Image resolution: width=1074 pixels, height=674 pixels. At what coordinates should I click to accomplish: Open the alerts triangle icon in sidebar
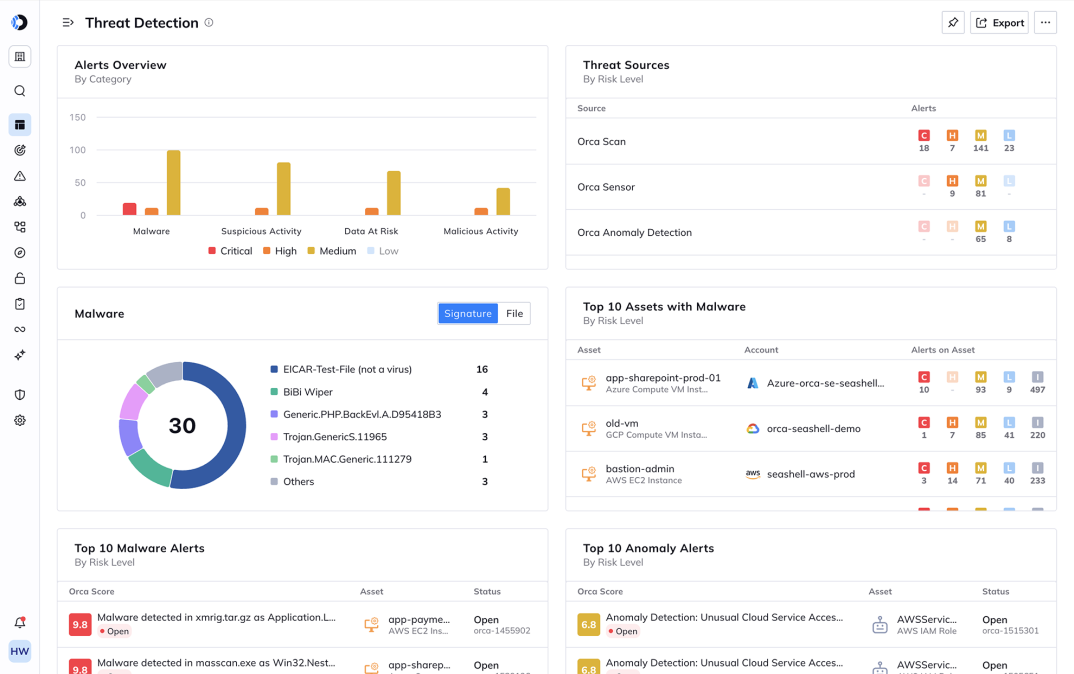20,176
